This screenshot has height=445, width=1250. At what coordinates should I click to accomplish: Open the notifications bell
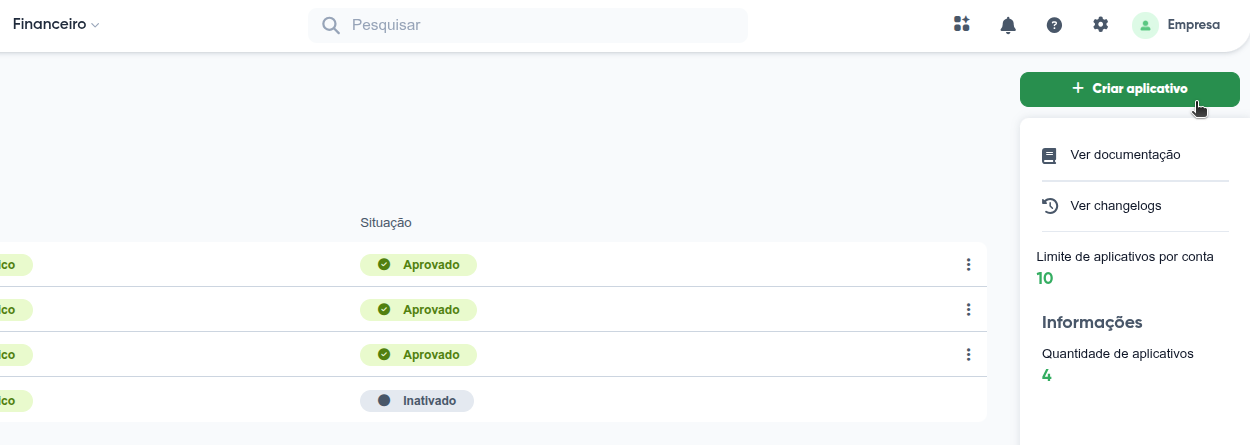coord(1008,25)
